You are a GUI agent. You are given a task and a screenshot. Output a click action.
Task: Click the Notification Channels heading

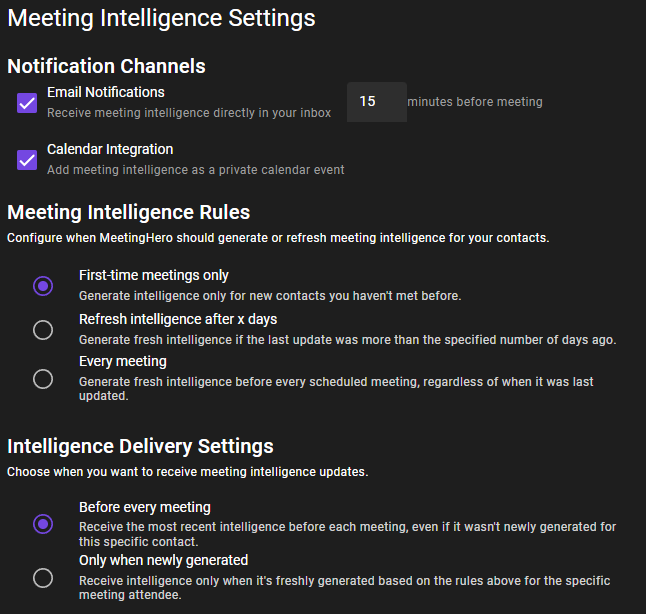(106, 66)
